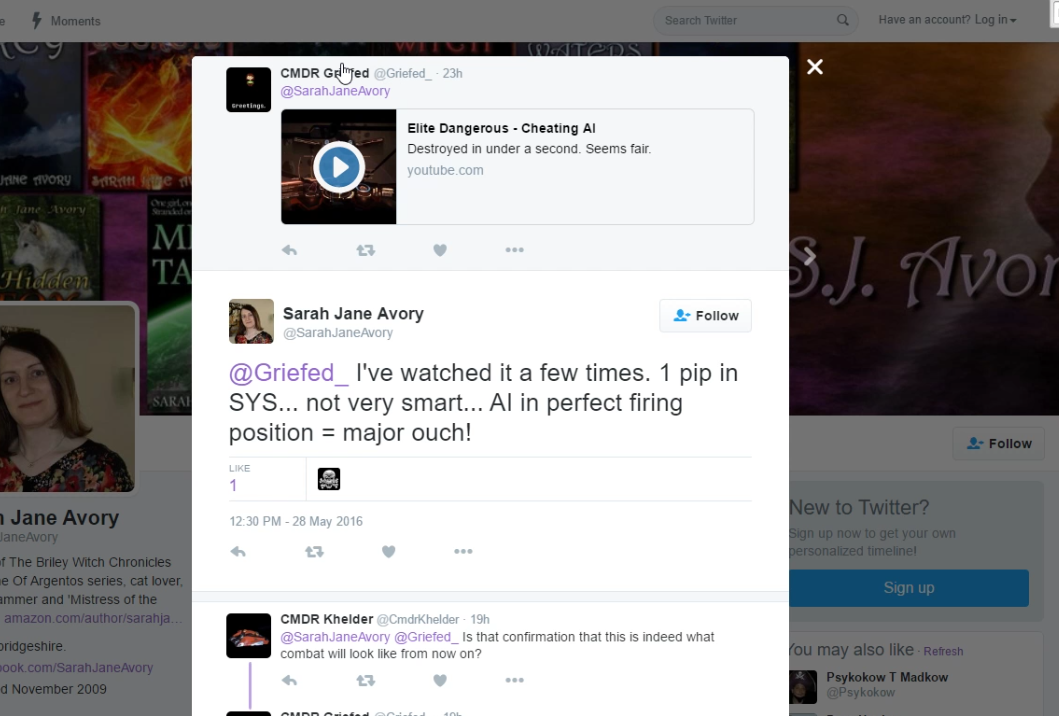Open Elite Dangerous - Cheating AI title
The image size is (1059, 716).
tap(501, 128)
